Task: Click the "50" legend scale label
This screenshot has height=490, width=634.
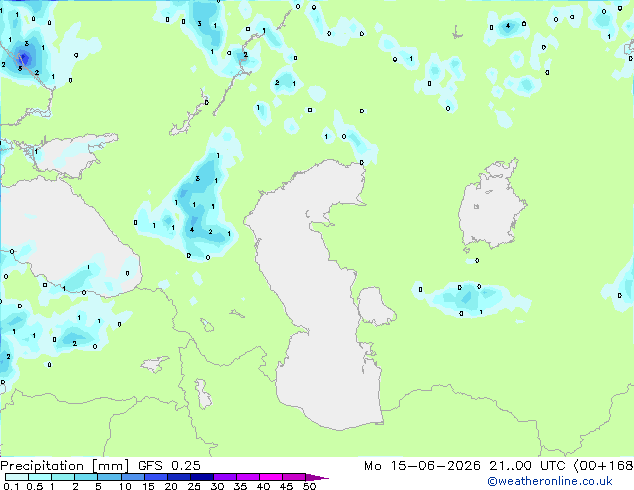Action: (309, 486)
